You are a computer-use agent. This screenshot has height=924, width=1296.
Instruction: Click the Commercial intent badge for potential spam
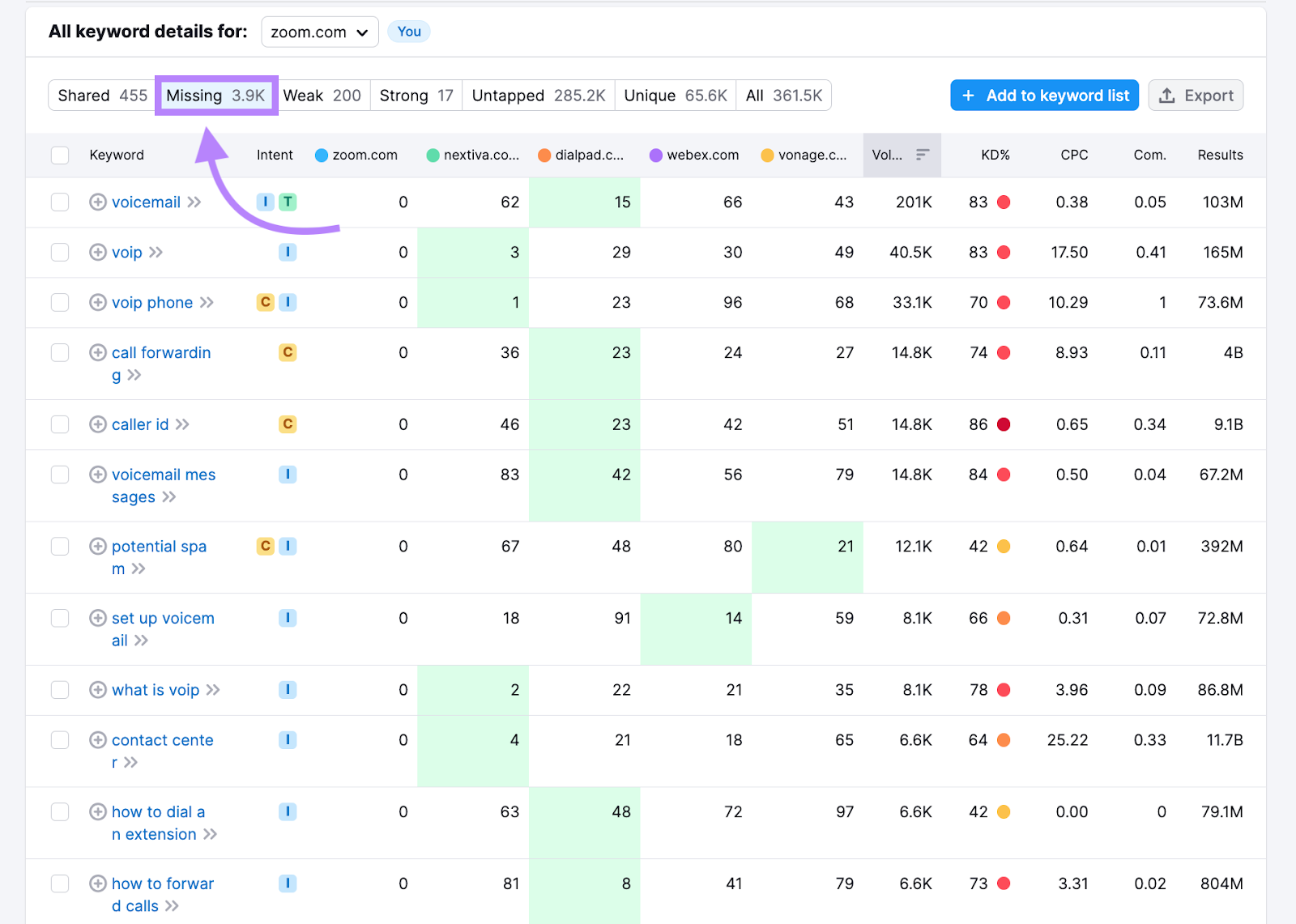(x=266, y=546)
